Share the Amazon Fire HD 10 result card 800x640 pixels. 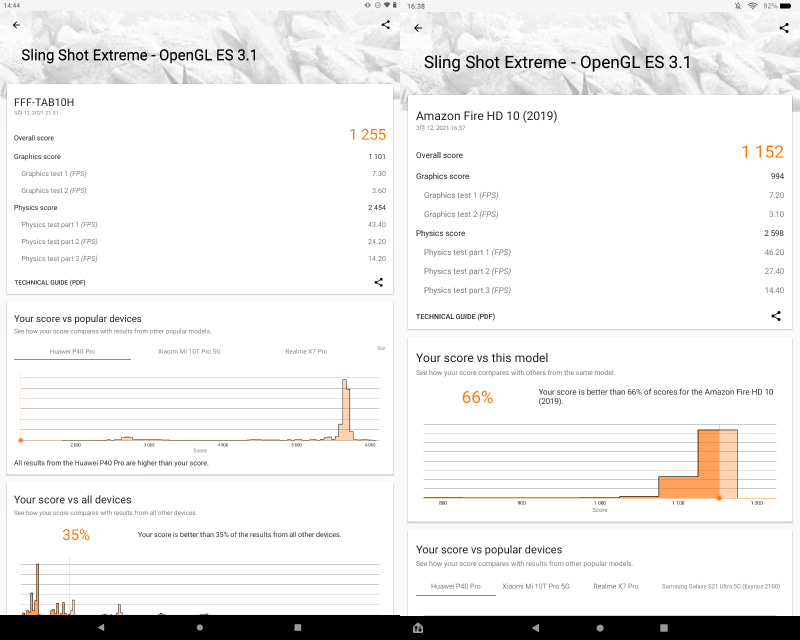pos(776,316)
